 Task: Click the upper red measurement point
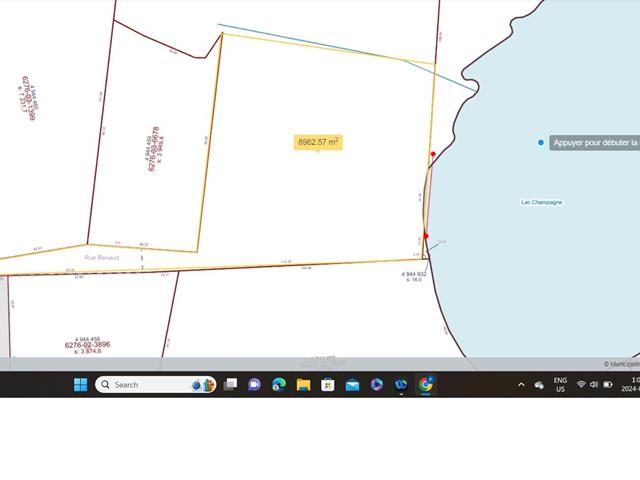point(433,154)
